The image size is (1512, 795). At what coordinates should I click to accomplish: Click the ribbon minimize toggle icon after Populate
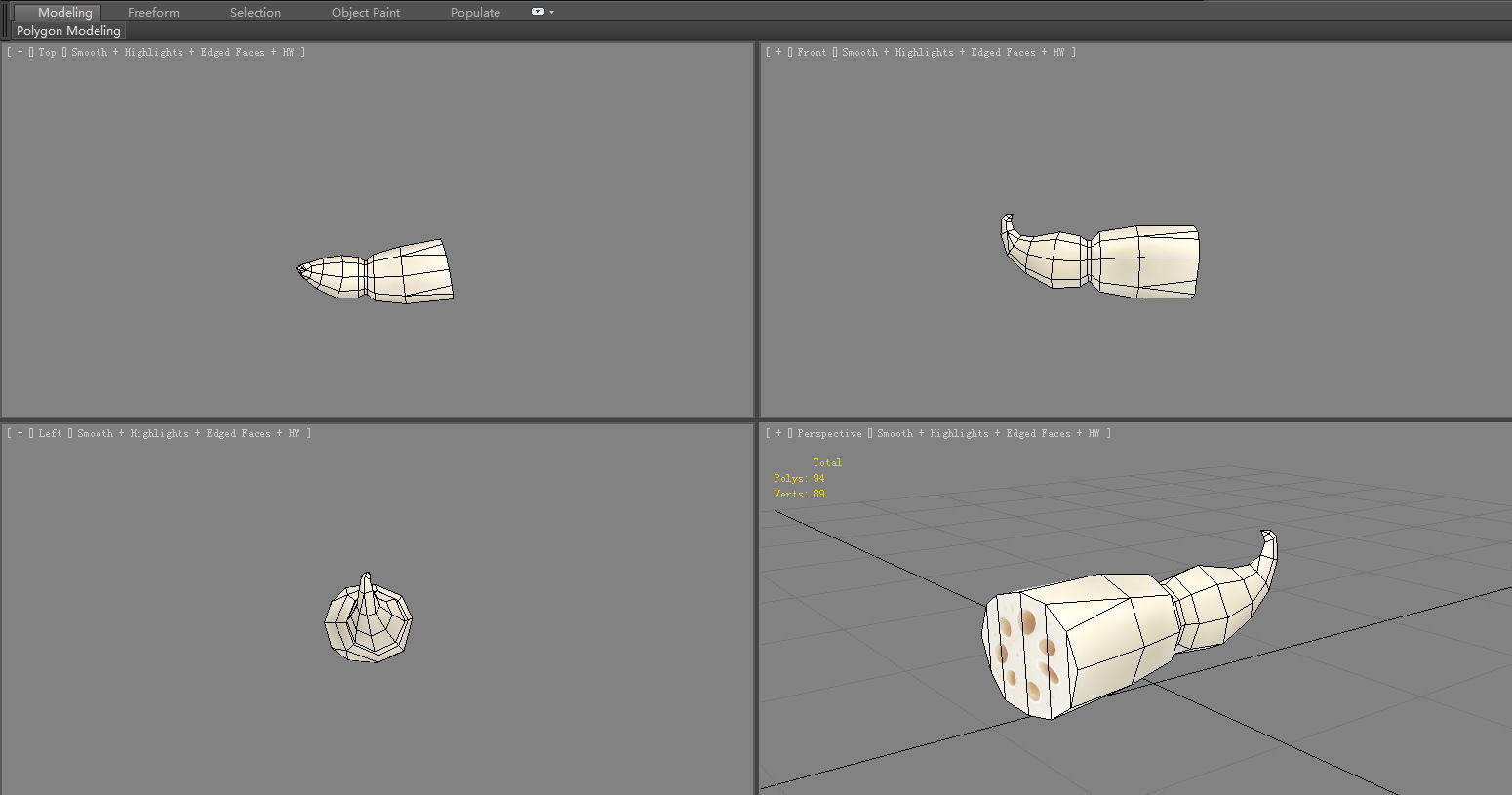[x=537, y=12]
